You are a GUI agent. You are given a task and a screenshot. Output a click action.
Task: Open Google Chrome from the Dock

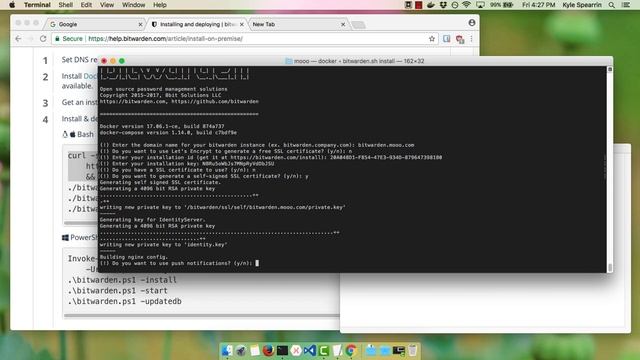[351, 350]
